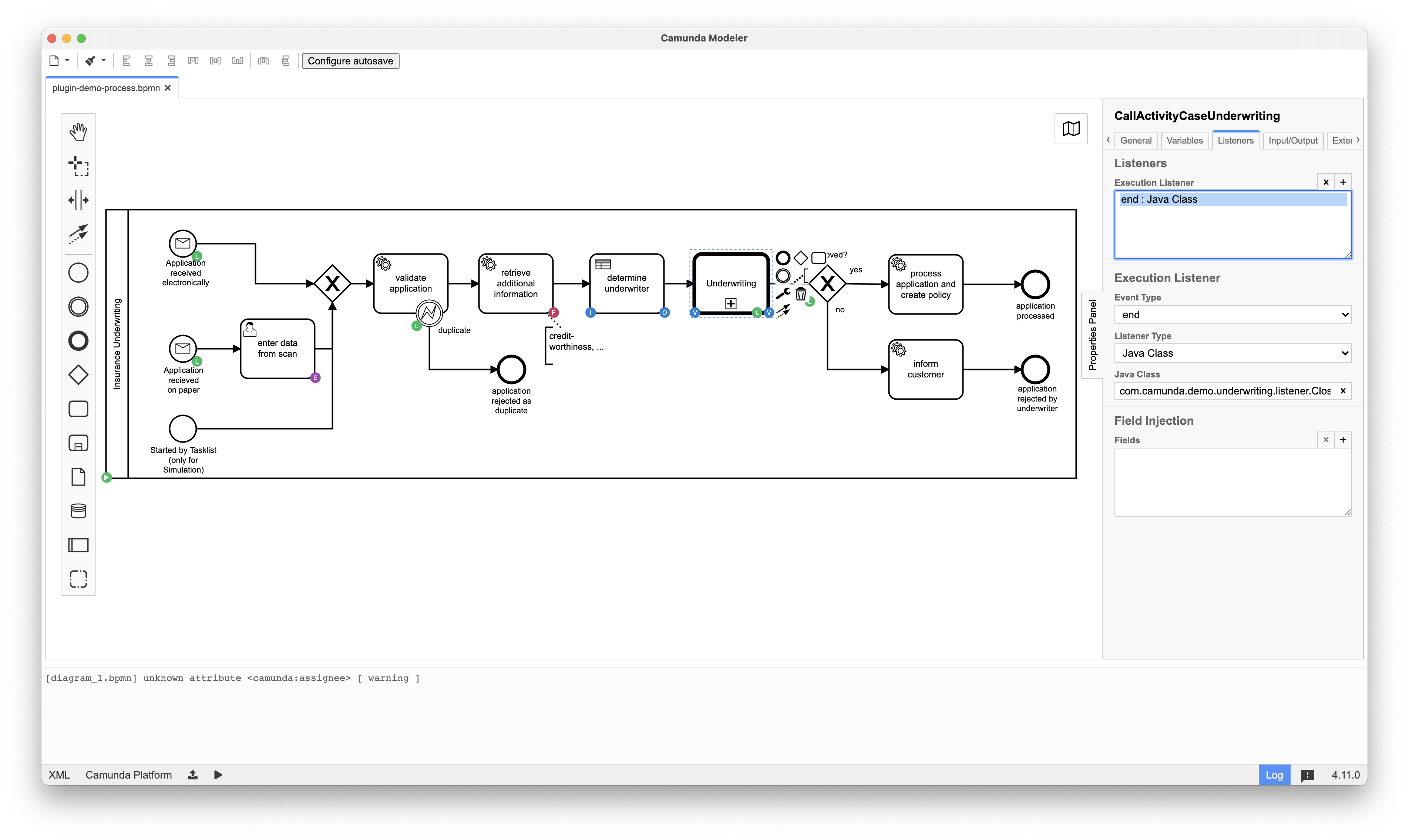Click the align elements bottom icon
Screen dimensions: 1409x840
pos(238,61)
